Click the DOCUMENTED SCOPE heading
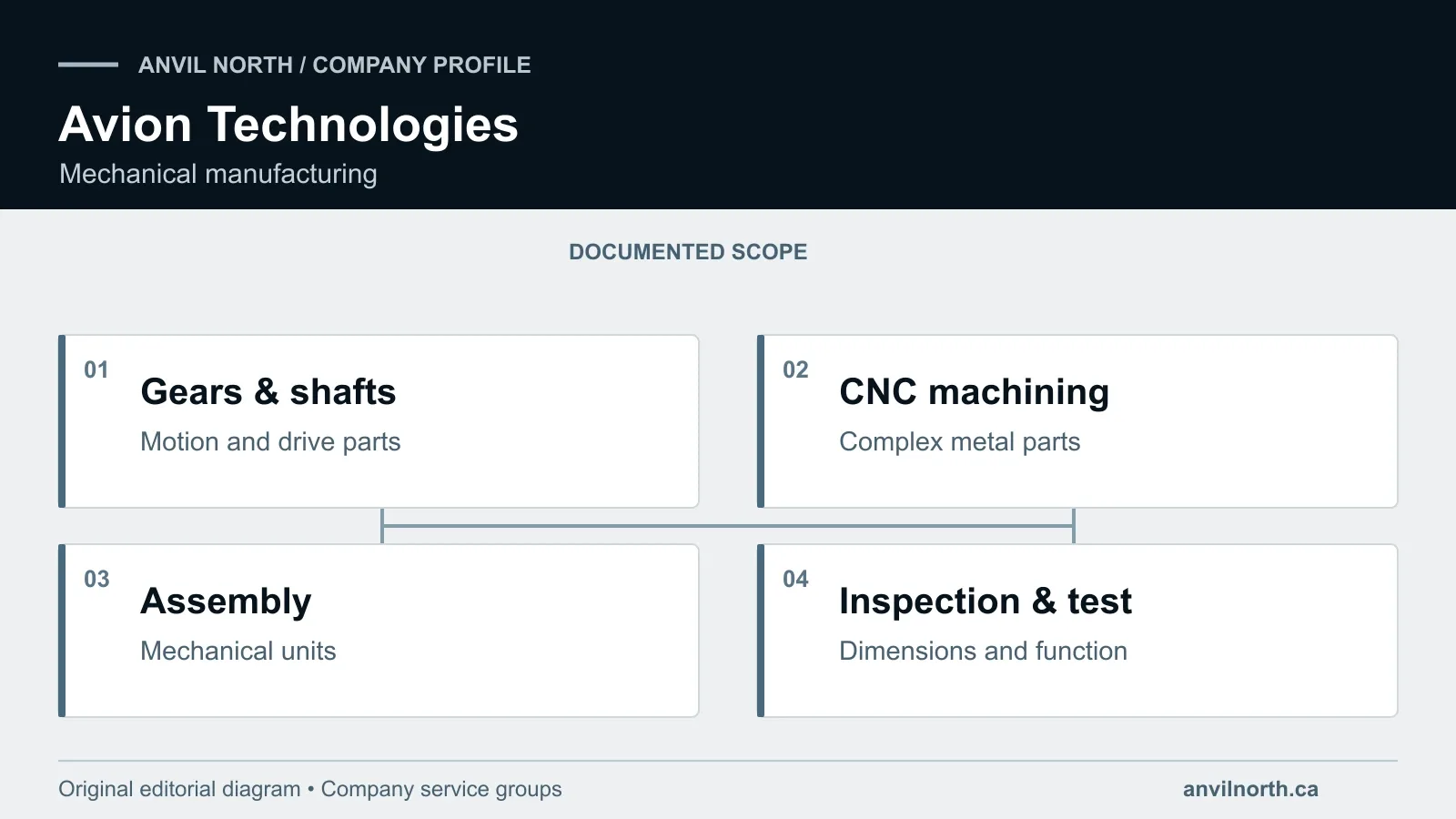The width and height of the screenshot is (1456, 819). (x=688, y=252)
